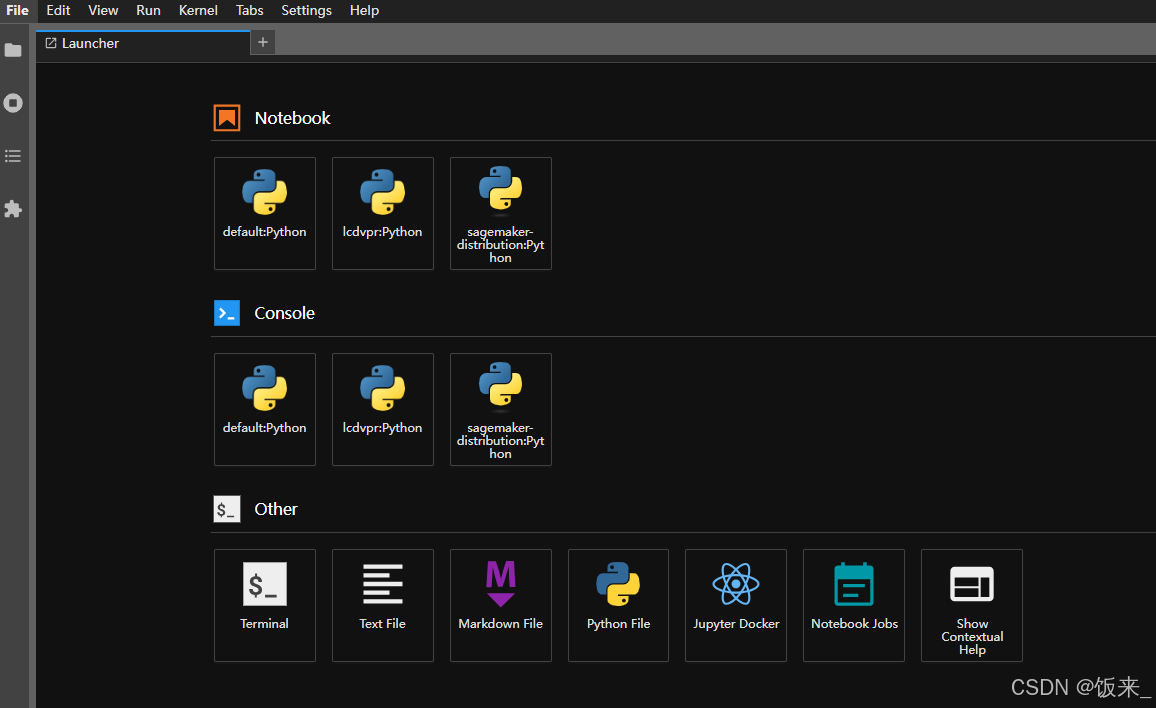
Task: Open the File Browser sidebar folder icon
Action: [x=13, y=50]
